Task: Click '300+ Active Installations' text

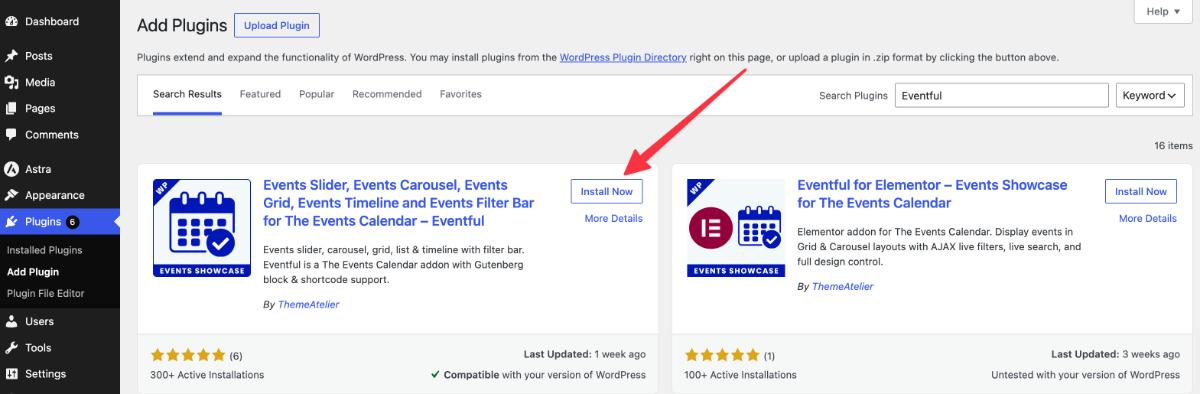Action: click(x=208, y=375)
